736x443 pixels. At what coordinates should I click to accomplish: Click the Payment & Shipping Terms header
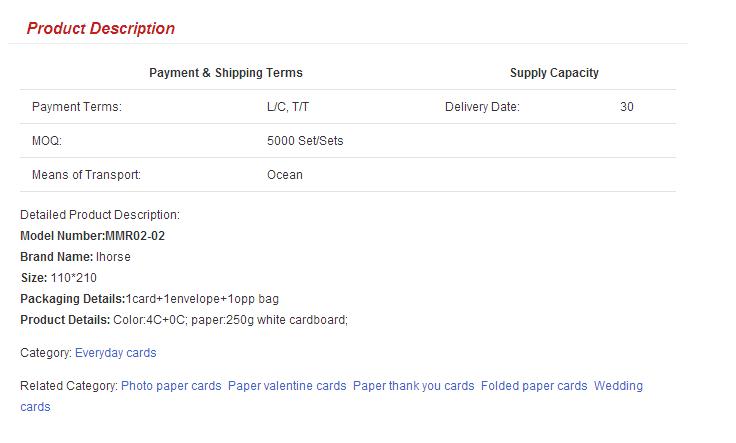pos(226,73)
